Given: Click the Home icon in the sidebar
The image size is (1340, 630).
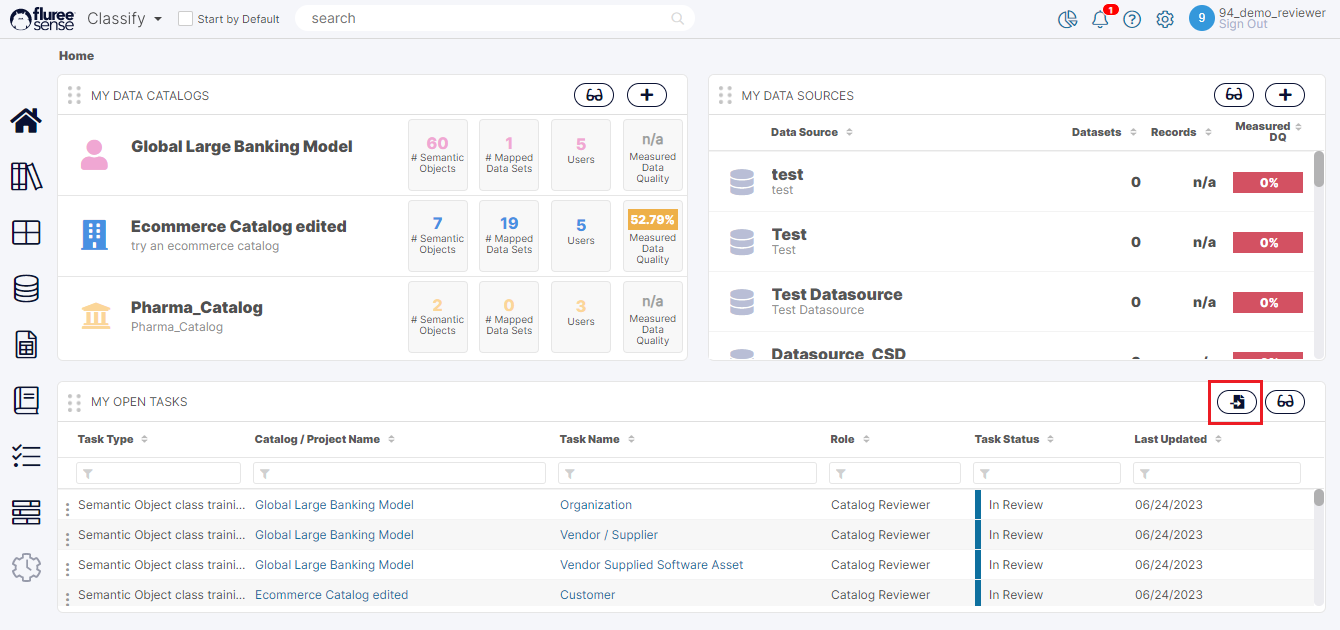Looking at the screenshot, I should (26, 121).
